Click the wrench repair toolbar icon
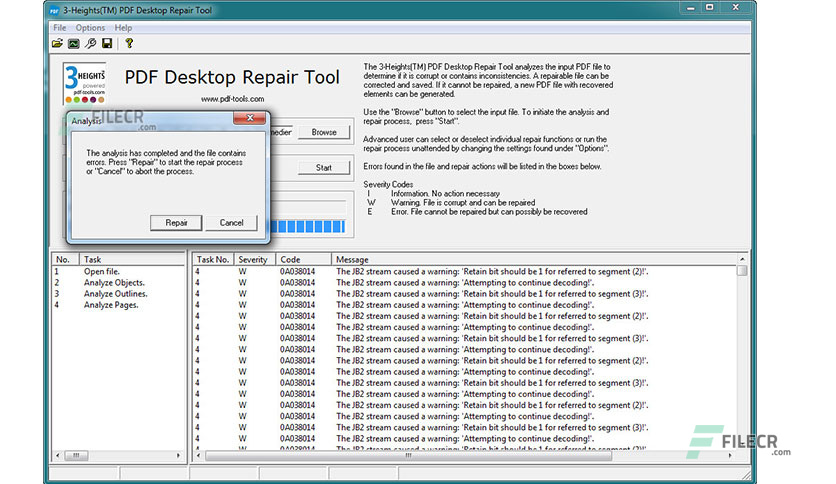This screenshot has height=484, width=836. [91, 43]
